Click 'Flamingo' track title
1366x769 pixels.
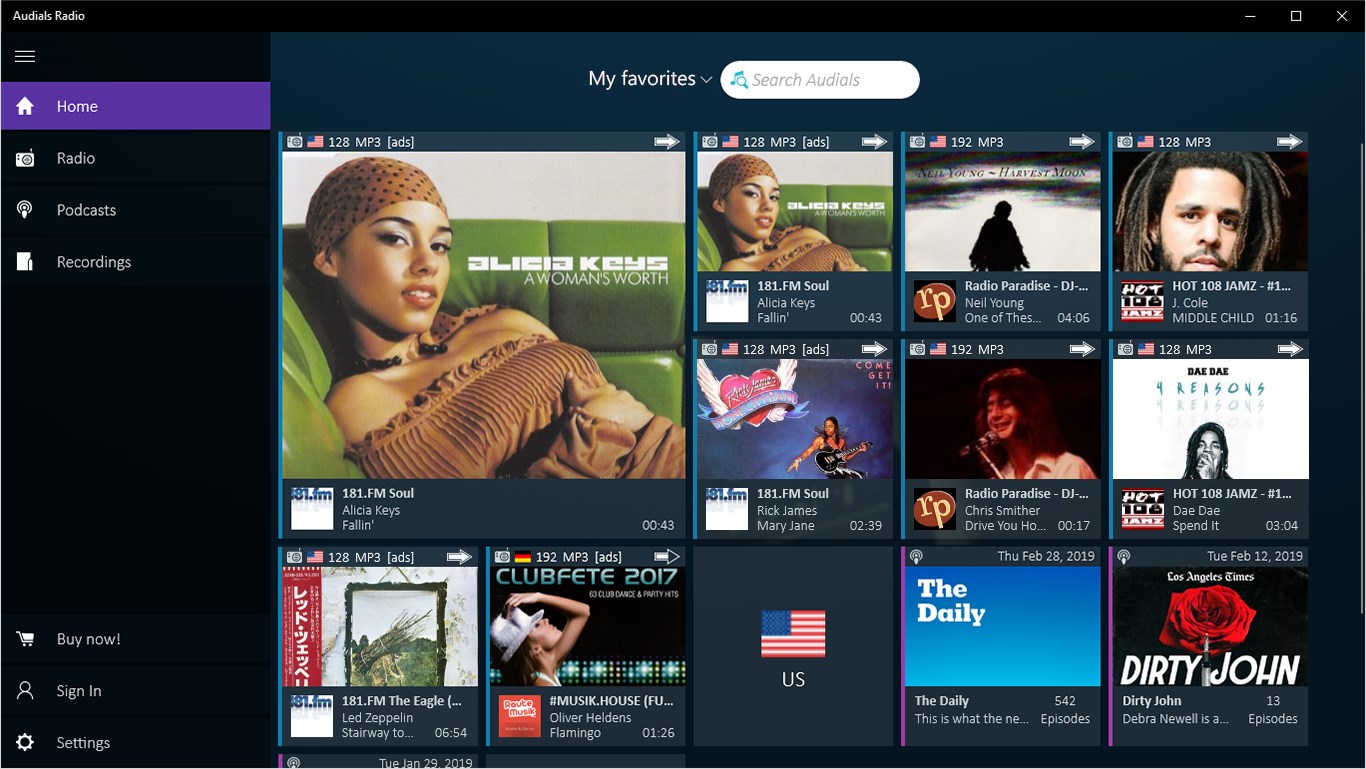click(x=575, y=733)
